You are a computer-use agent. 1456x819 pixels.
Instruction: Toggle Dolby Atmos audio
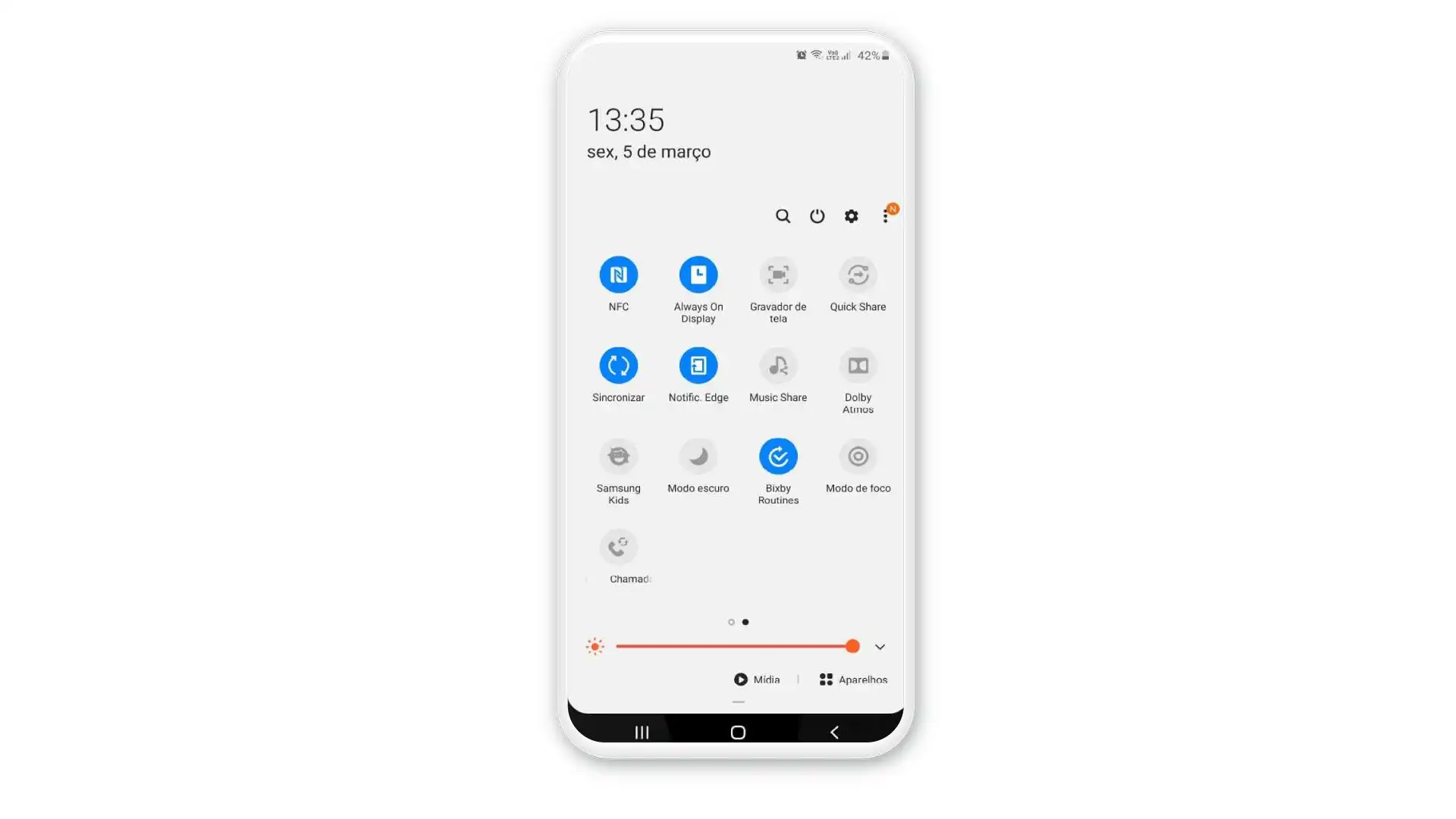(x=858, y=365)
